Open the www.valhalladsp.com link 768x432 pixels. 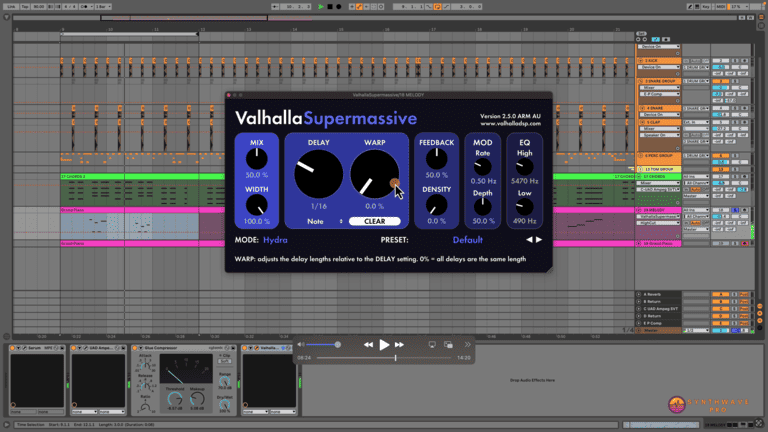tap(510, 123)
